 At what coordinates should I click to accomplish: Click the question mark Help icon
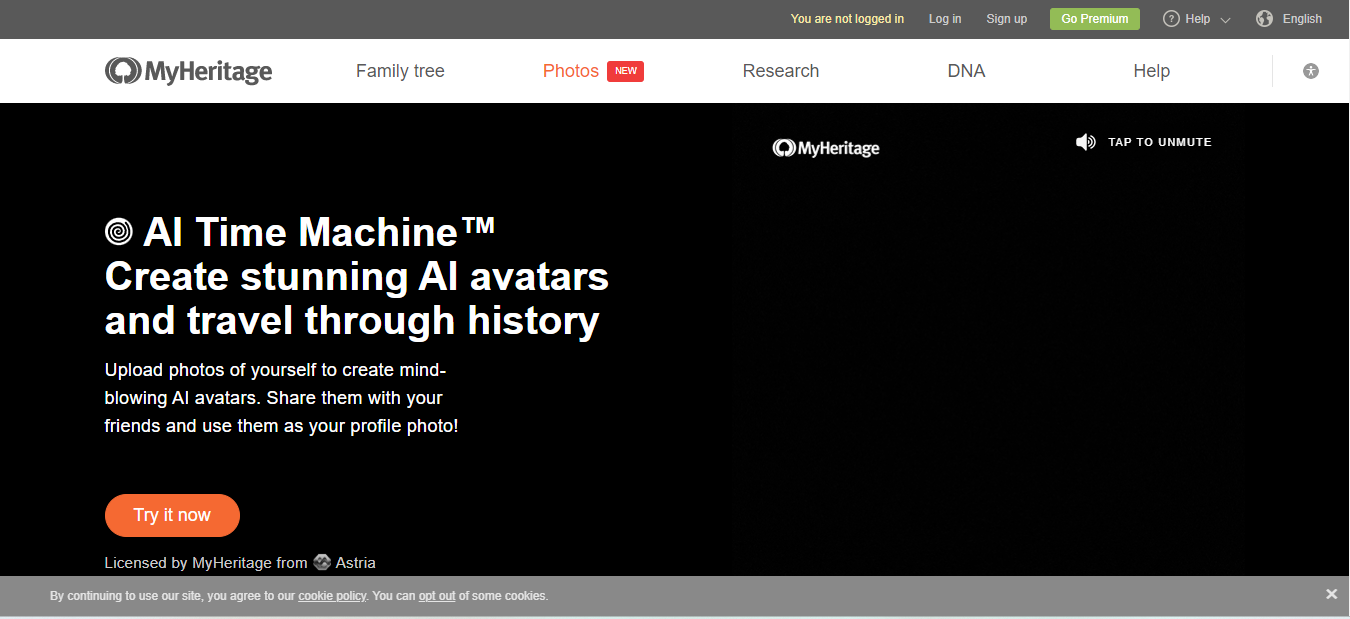pos(1171,19)
